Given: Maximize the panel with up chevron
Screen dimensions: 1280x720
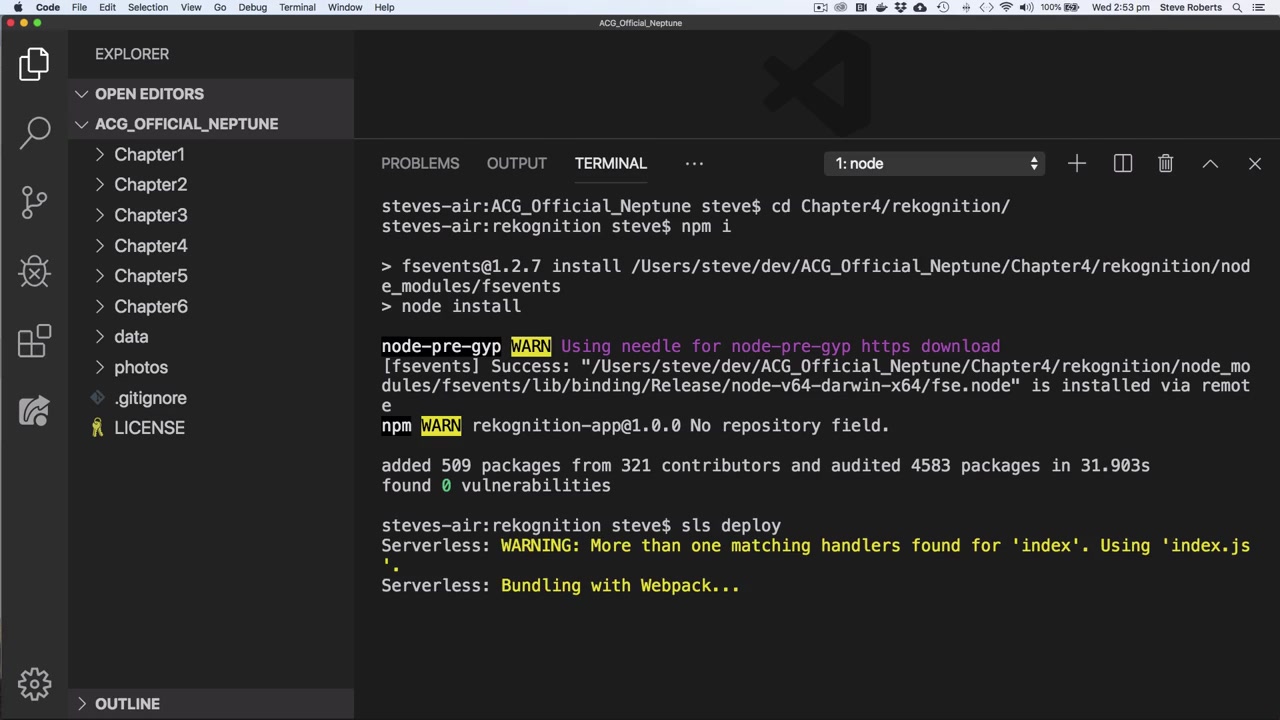Looking at the screenshot, I should pyautogui.click(x=1210, y=163).
